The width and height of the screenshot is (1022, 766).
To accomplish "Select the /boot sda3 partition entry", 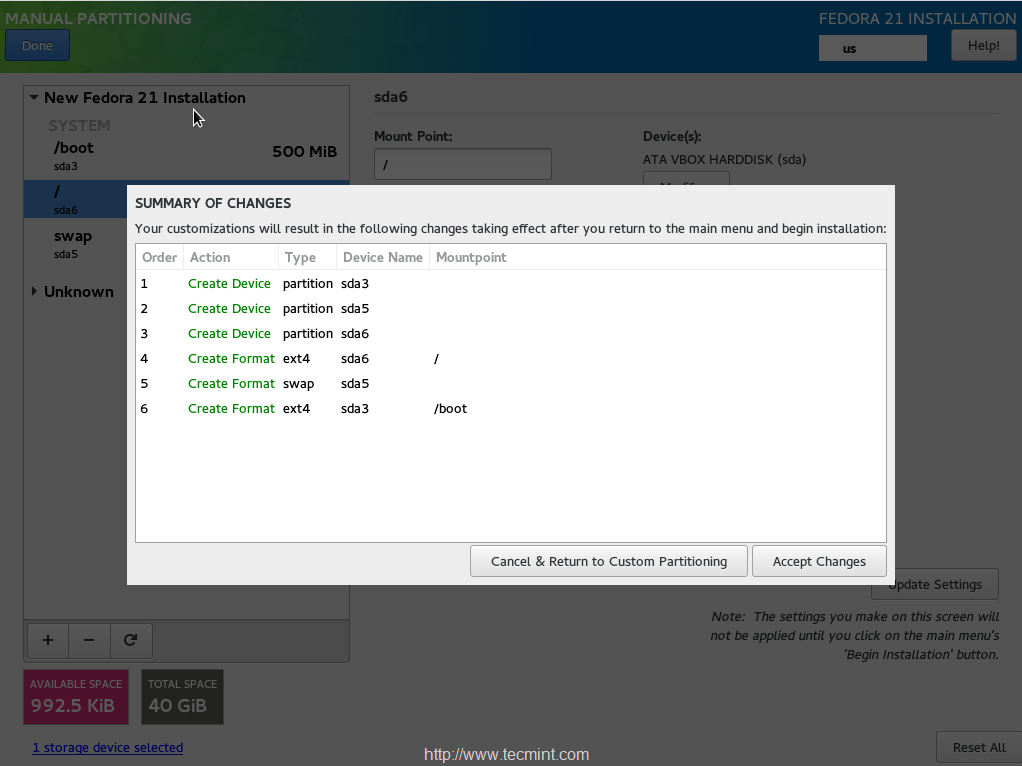I will click(x=186, y=156).
